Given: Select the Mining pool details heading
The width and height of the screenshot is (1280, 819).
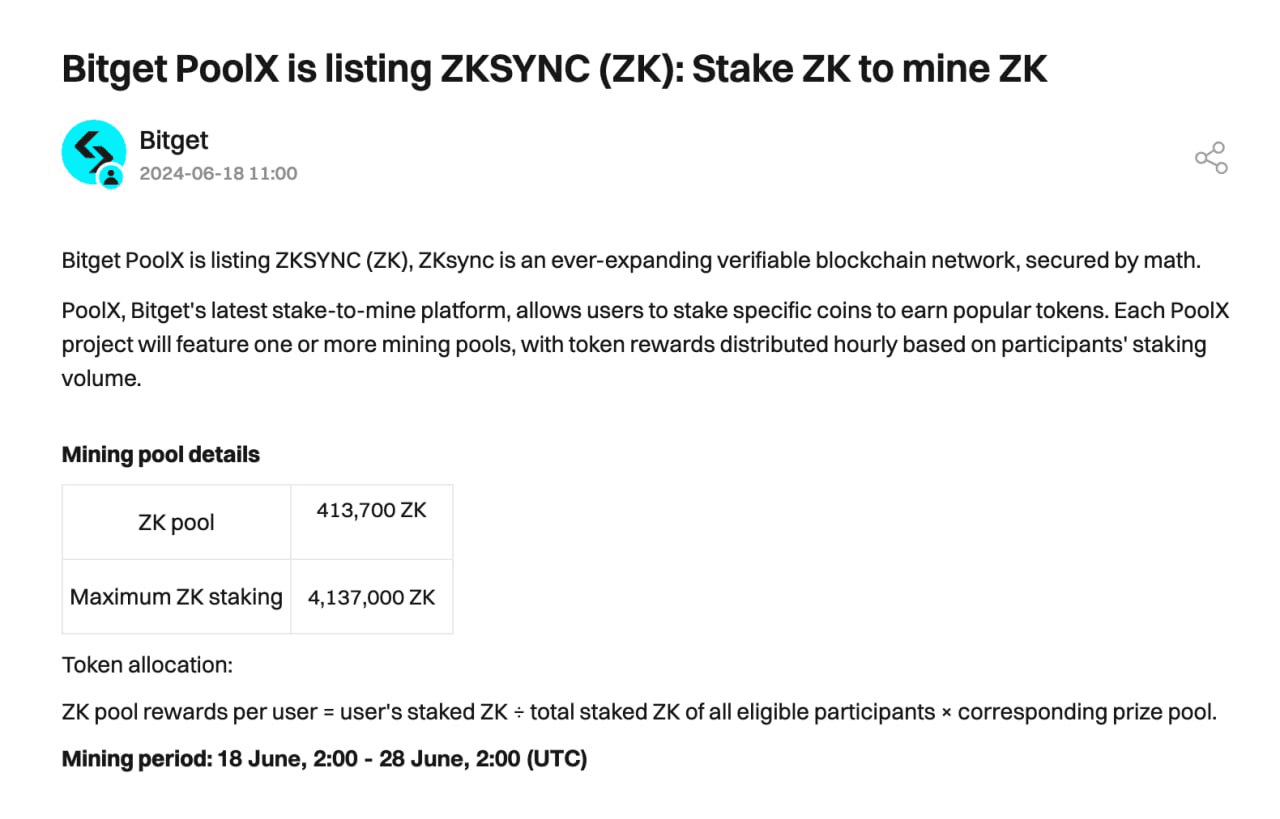Looking at the screenshot, I should coord(161,455).
